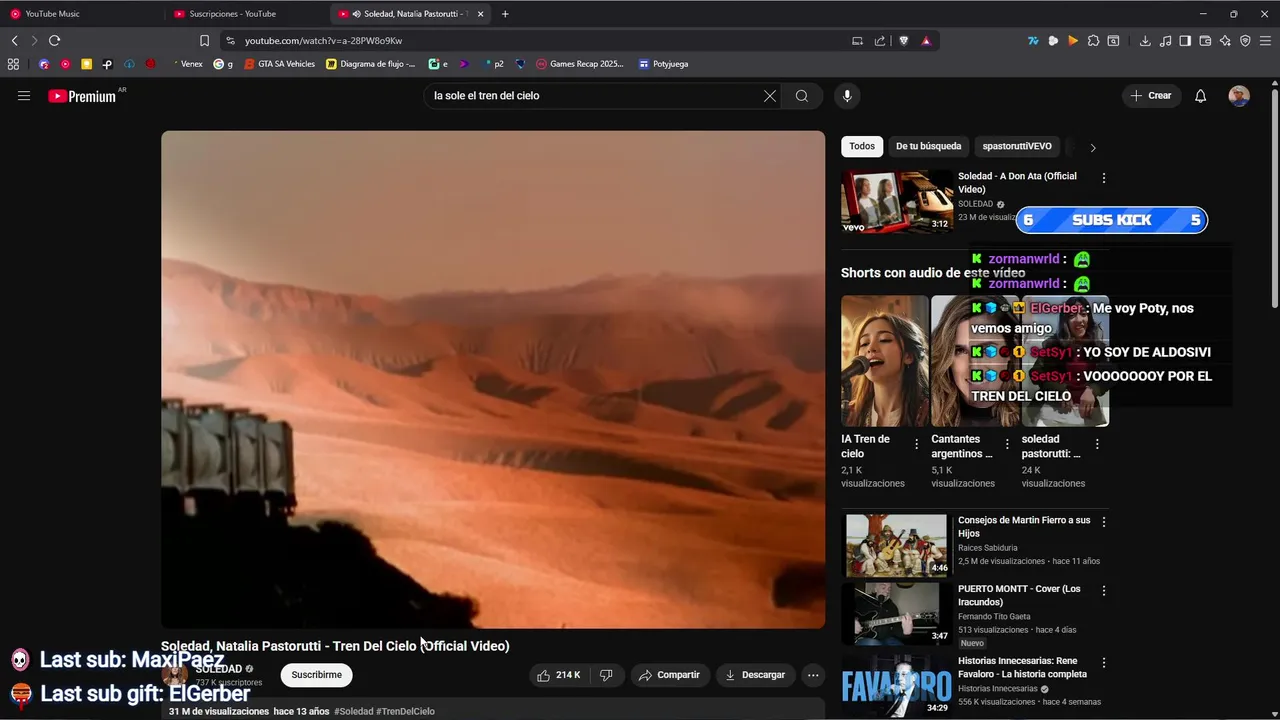This screenshot has width=1280, height=720.
Task: Go forward in browser history
Action: pos(34,41)
